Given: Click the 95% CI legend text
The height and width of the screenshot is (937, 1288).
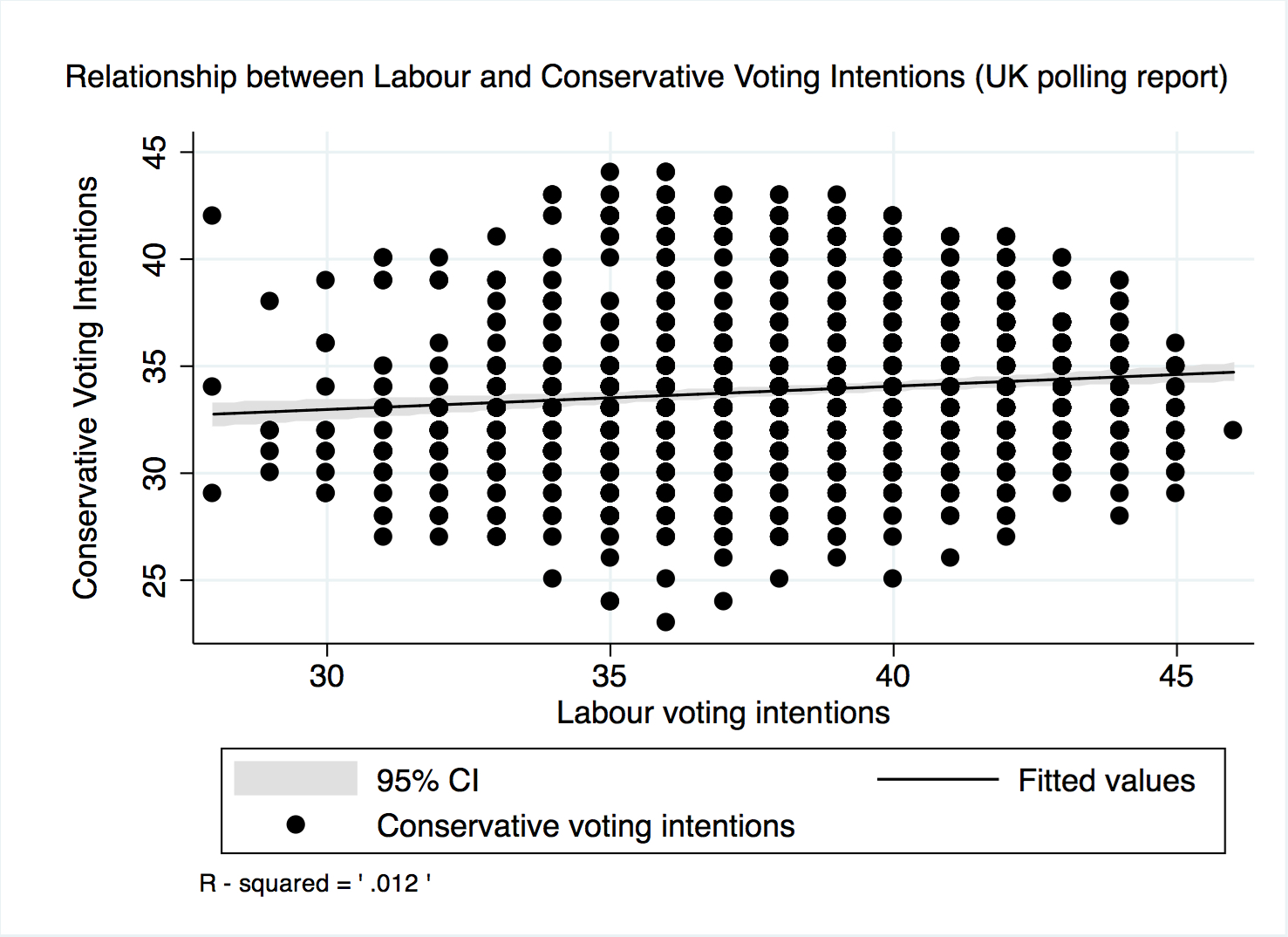Looking at the screenshot, I should tap(427, 780).
